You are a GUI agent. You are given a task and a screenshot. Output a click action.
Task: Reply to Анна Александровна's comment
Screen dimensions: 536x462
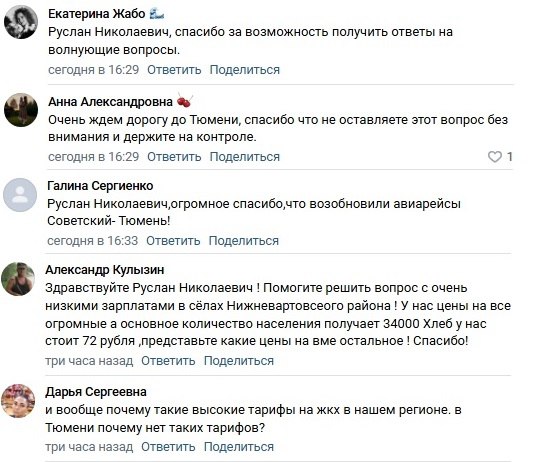pos(174,157)
